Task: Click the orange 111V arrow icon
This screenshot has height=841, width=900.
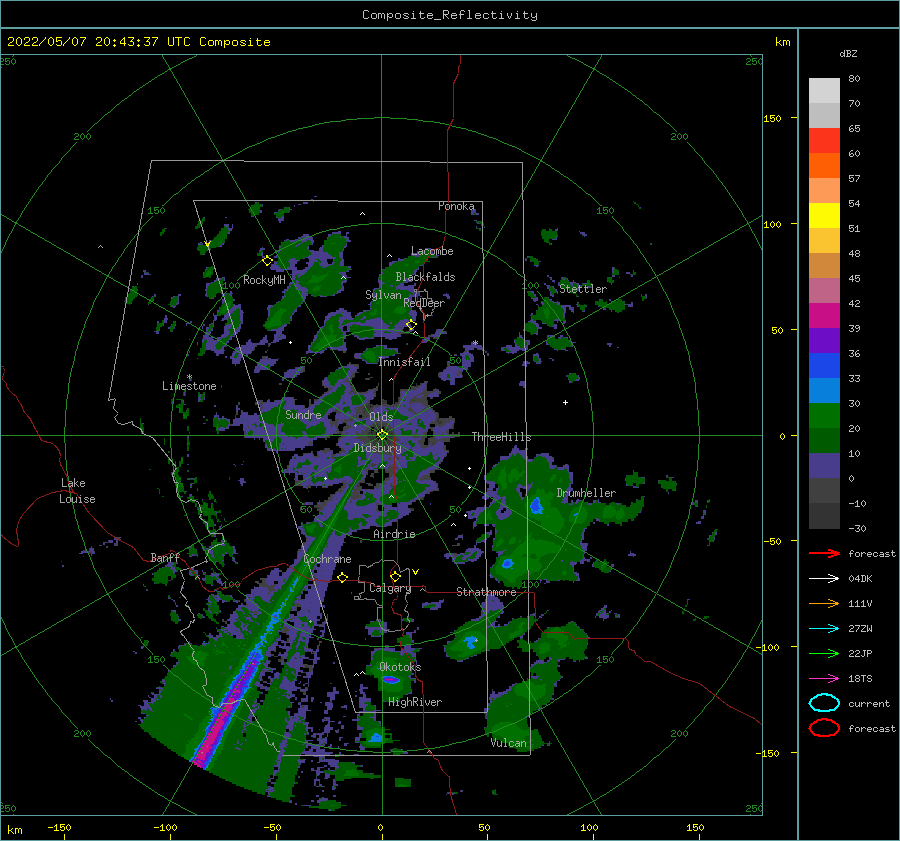Action: point(824,603)
